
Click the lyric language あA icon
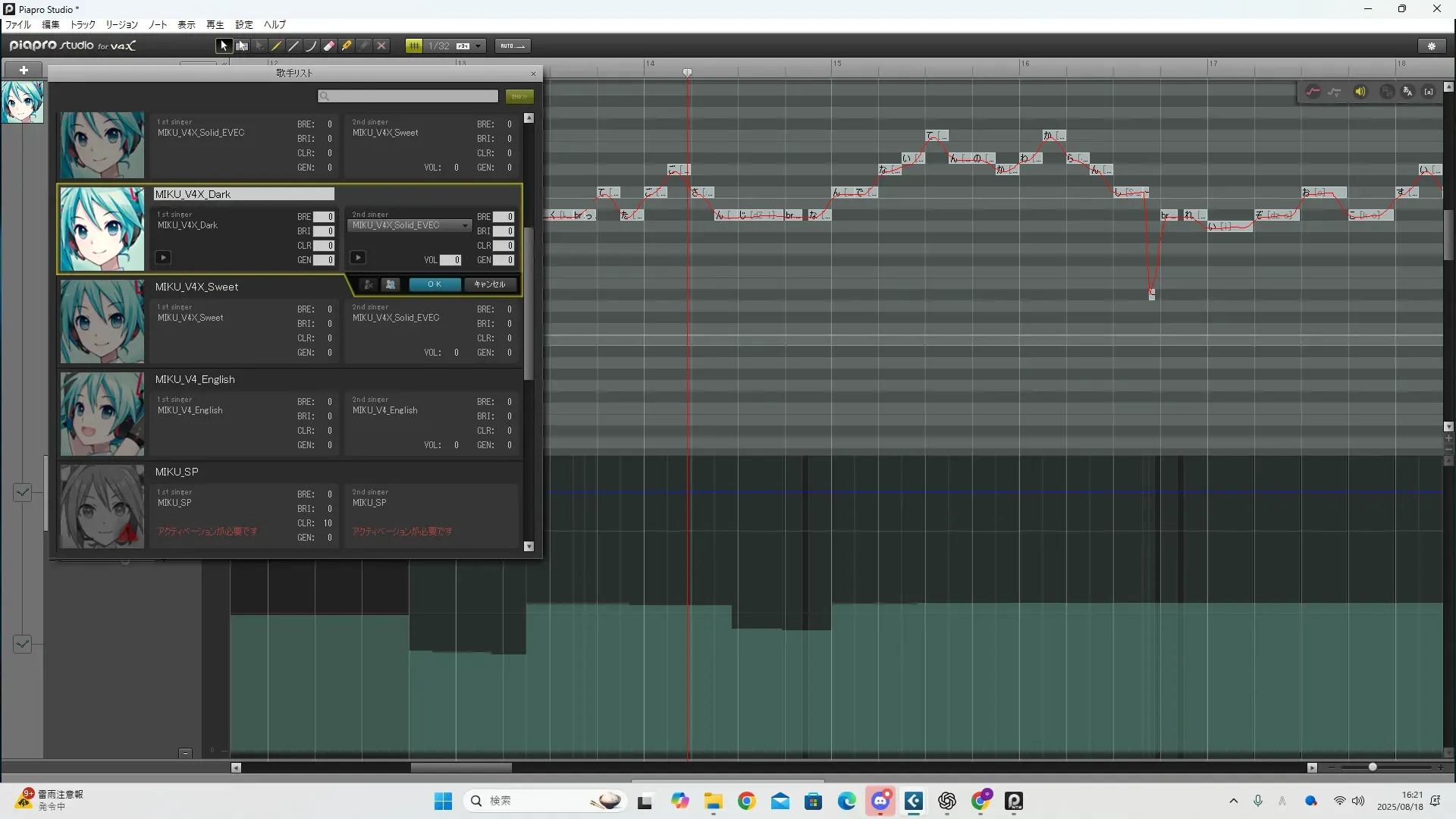pos(1407,92)
